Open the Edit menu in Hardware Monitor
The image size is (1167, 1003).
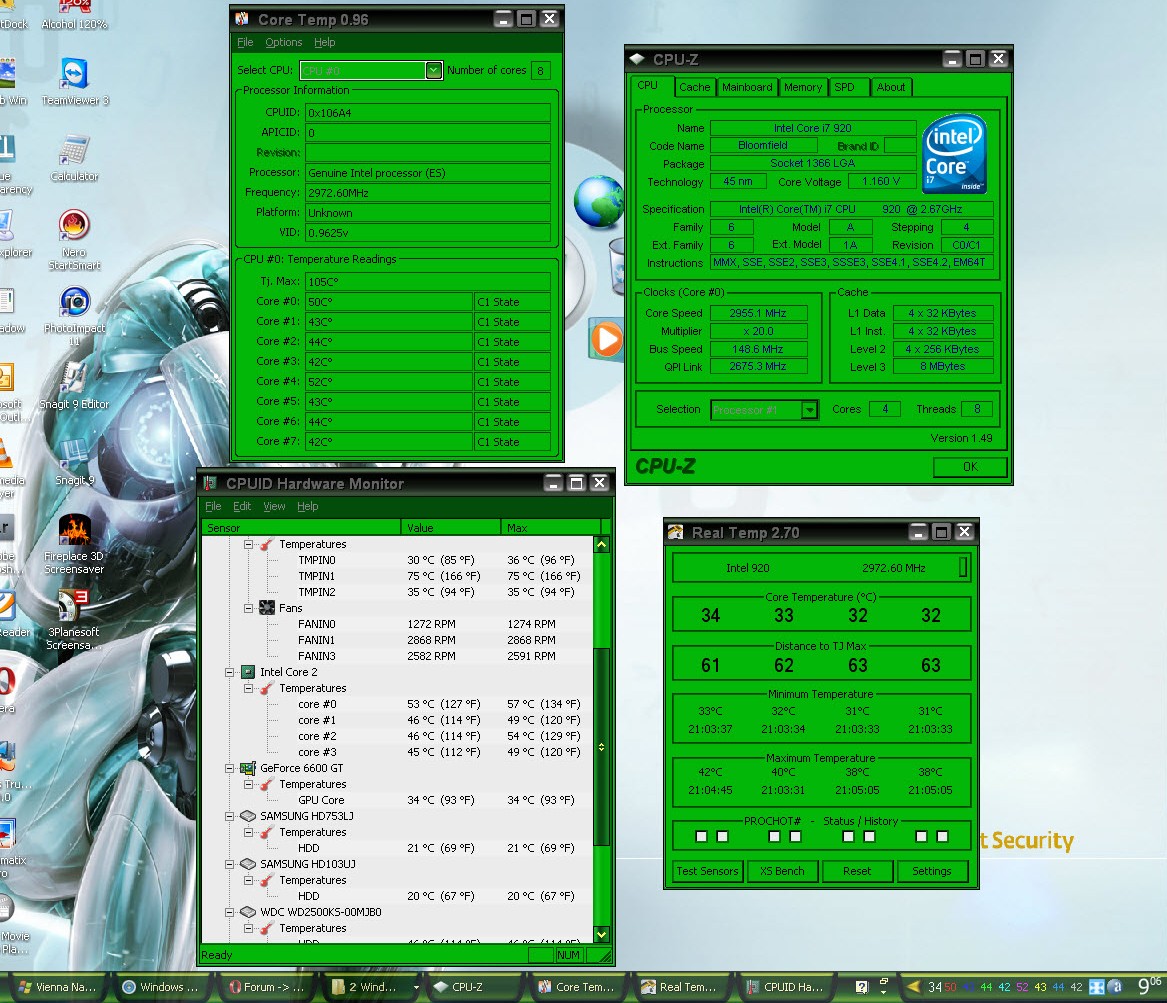coord(242,506)
